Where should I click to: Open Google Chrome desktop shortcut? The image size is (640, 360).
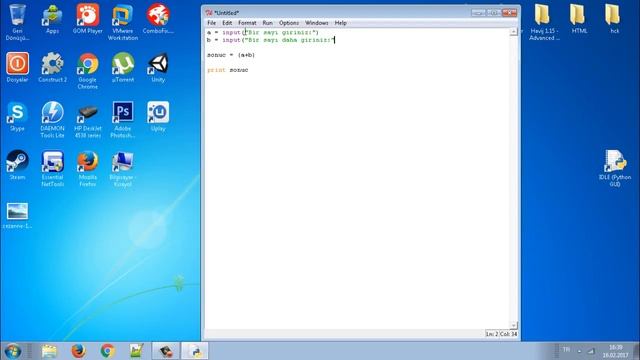click(x=87, y=71)
